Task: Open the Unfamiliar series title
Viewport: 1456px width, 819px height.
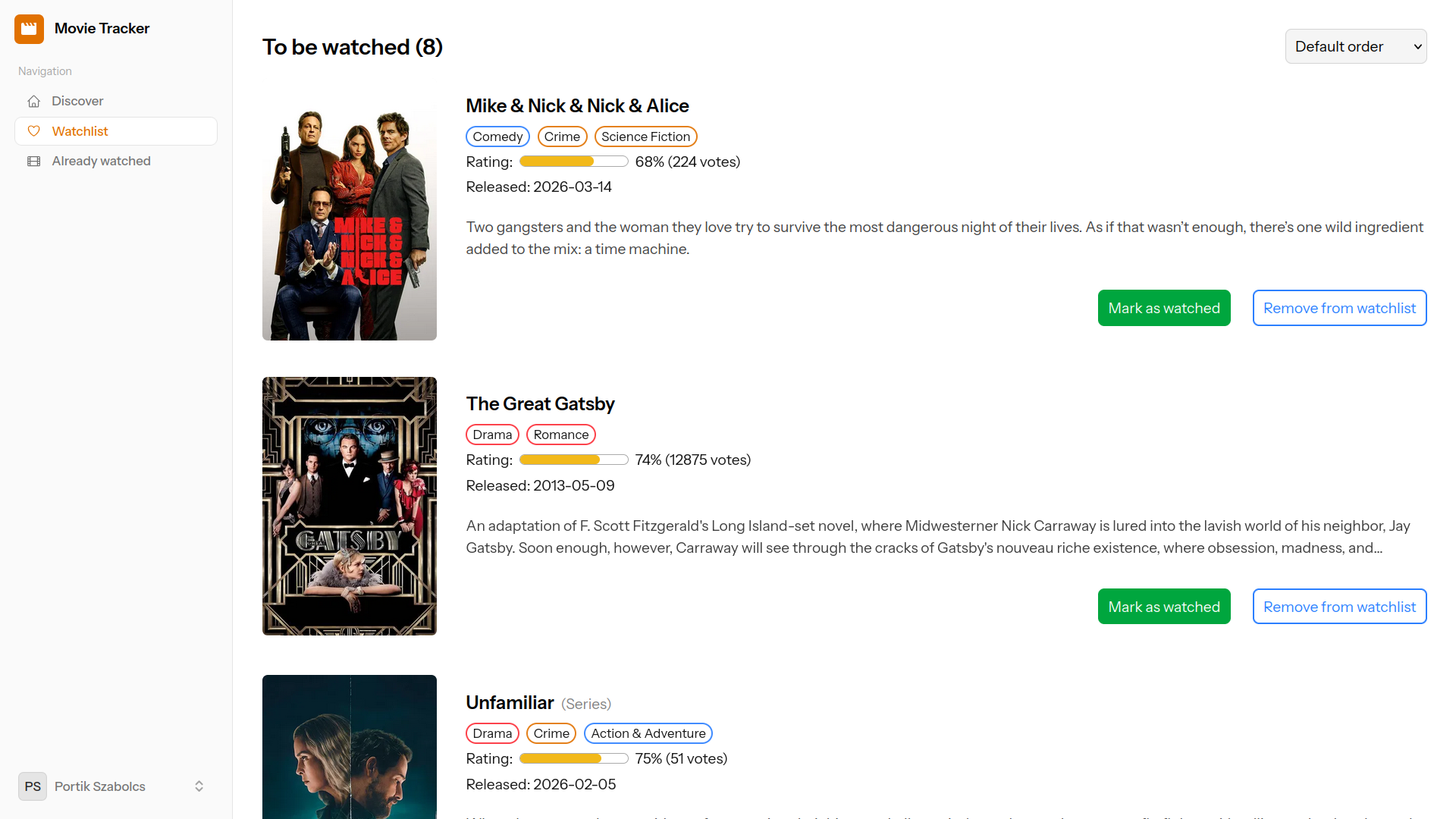Action: pos(510,703)
